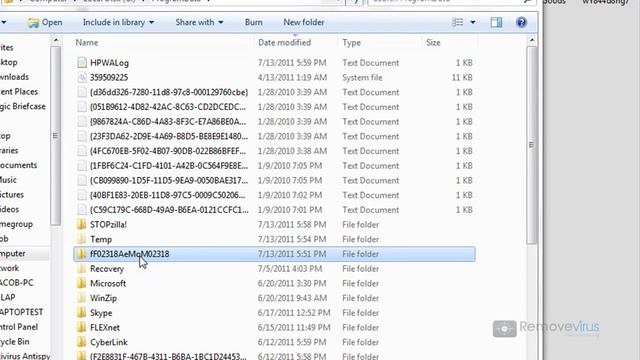Click the FLEXnet folder name
Screen dimensions: 640x360
point(105,327)
